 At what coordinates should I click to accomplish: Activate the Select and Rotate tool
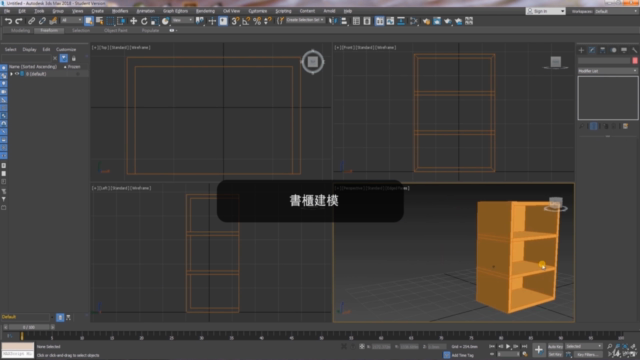pyautogui.click(x=144, y=21)
